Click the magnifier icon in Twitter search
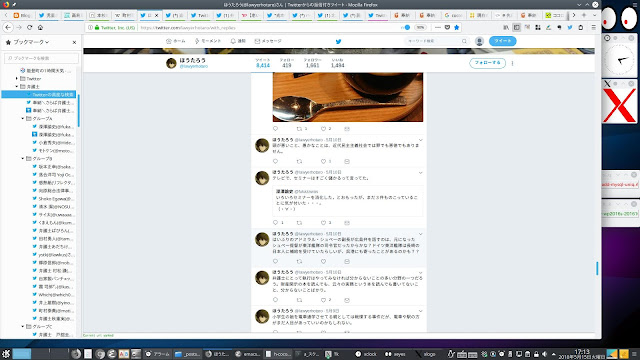Image resolution: width=640 pixels, height=360 pixels. coord(464,41)
